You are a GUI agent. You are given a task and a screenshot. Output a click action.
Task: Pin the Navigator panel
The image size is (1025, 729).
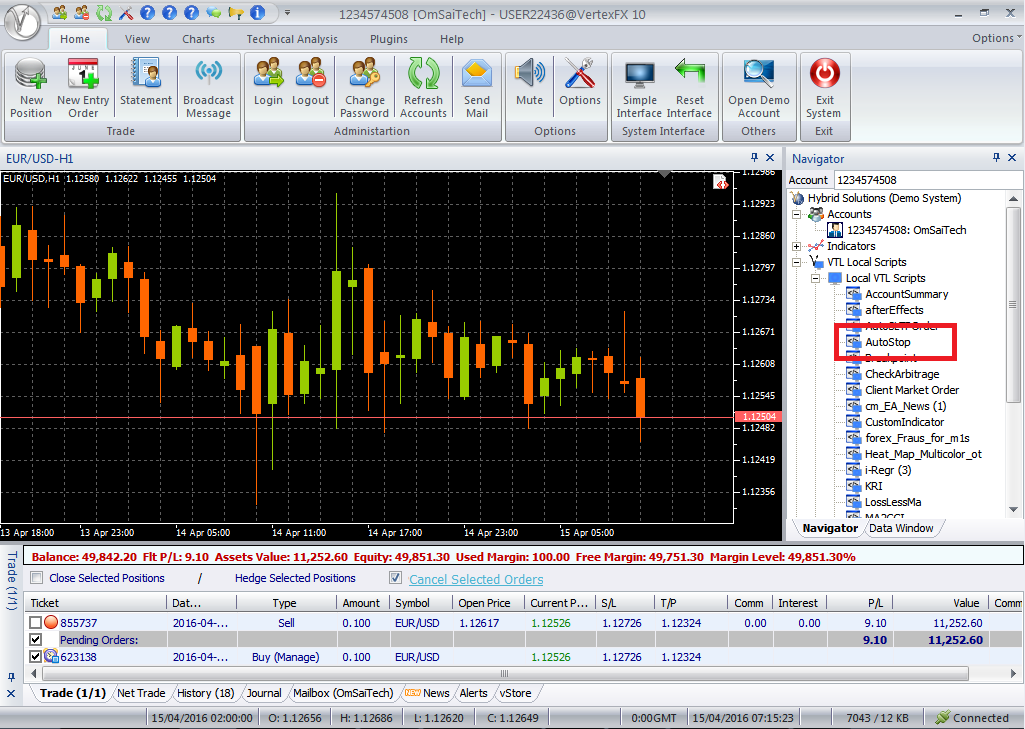pos(996,158)
